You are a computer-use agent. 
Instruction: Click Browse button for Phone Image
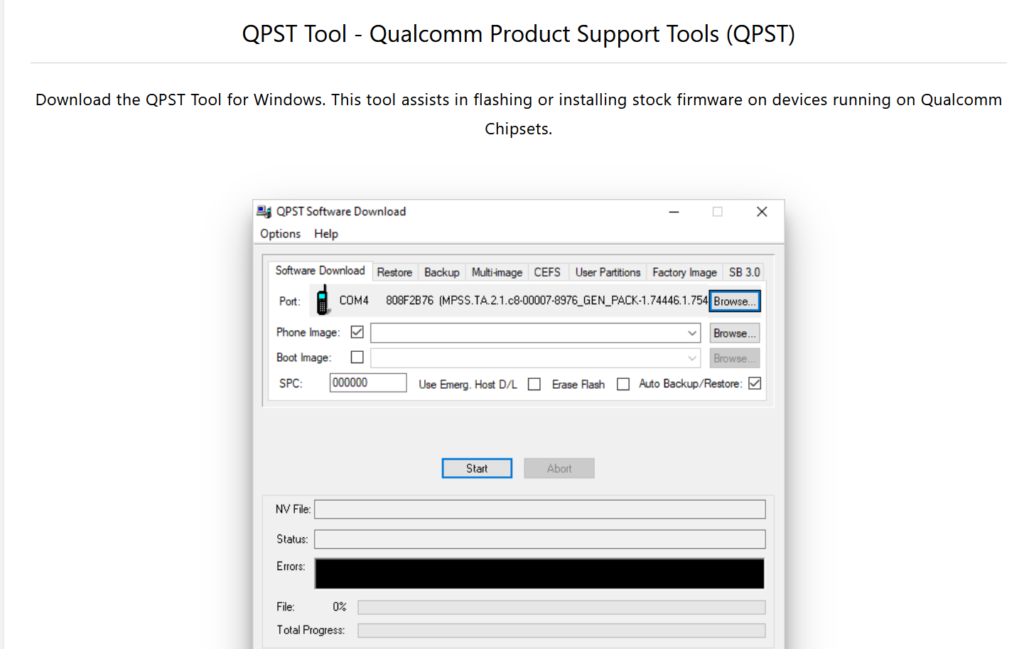pyautogui.click(x=735, y=333)
